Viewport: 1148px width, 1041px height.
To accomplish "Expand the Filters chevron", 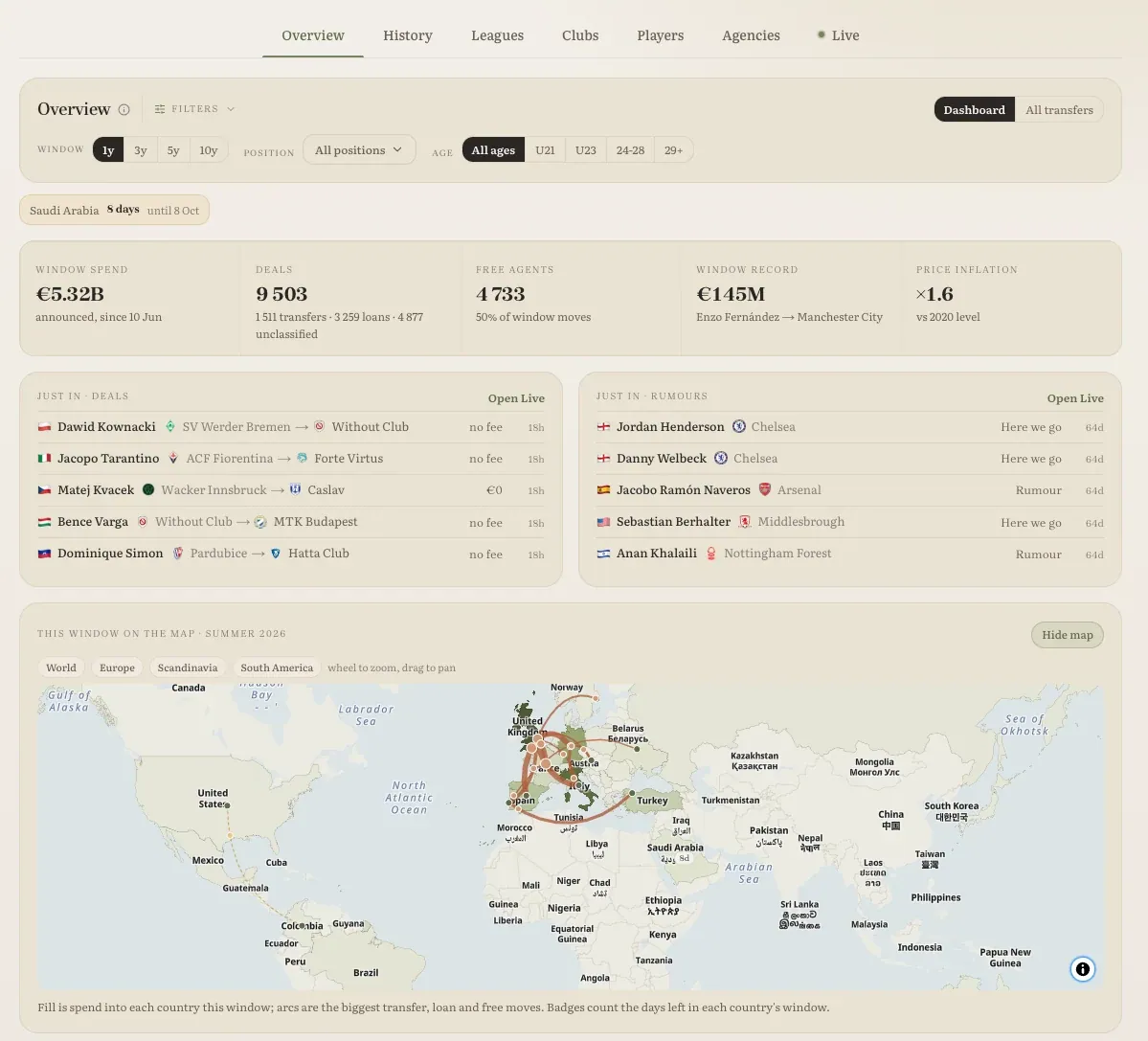I will click(232, 109).
